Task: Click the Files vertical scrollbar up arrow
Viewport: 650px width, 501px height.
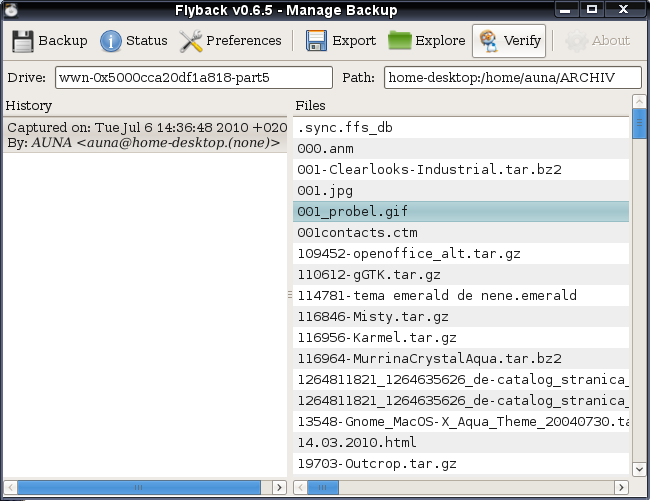Action: coord(639,101)
